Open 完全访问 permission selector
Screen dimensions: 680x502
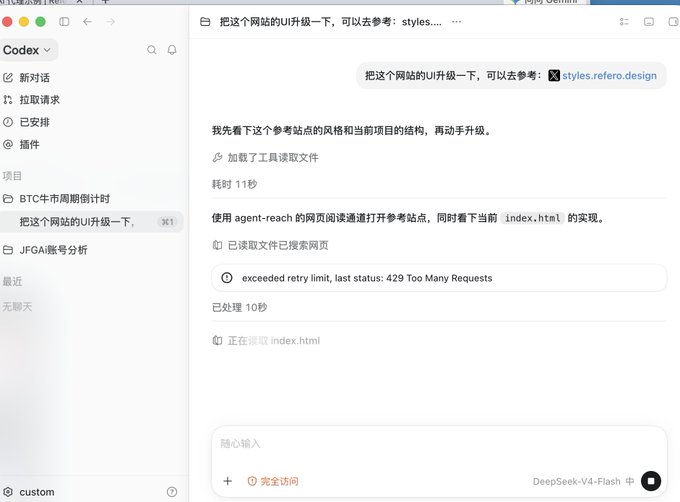pos(273,481)
